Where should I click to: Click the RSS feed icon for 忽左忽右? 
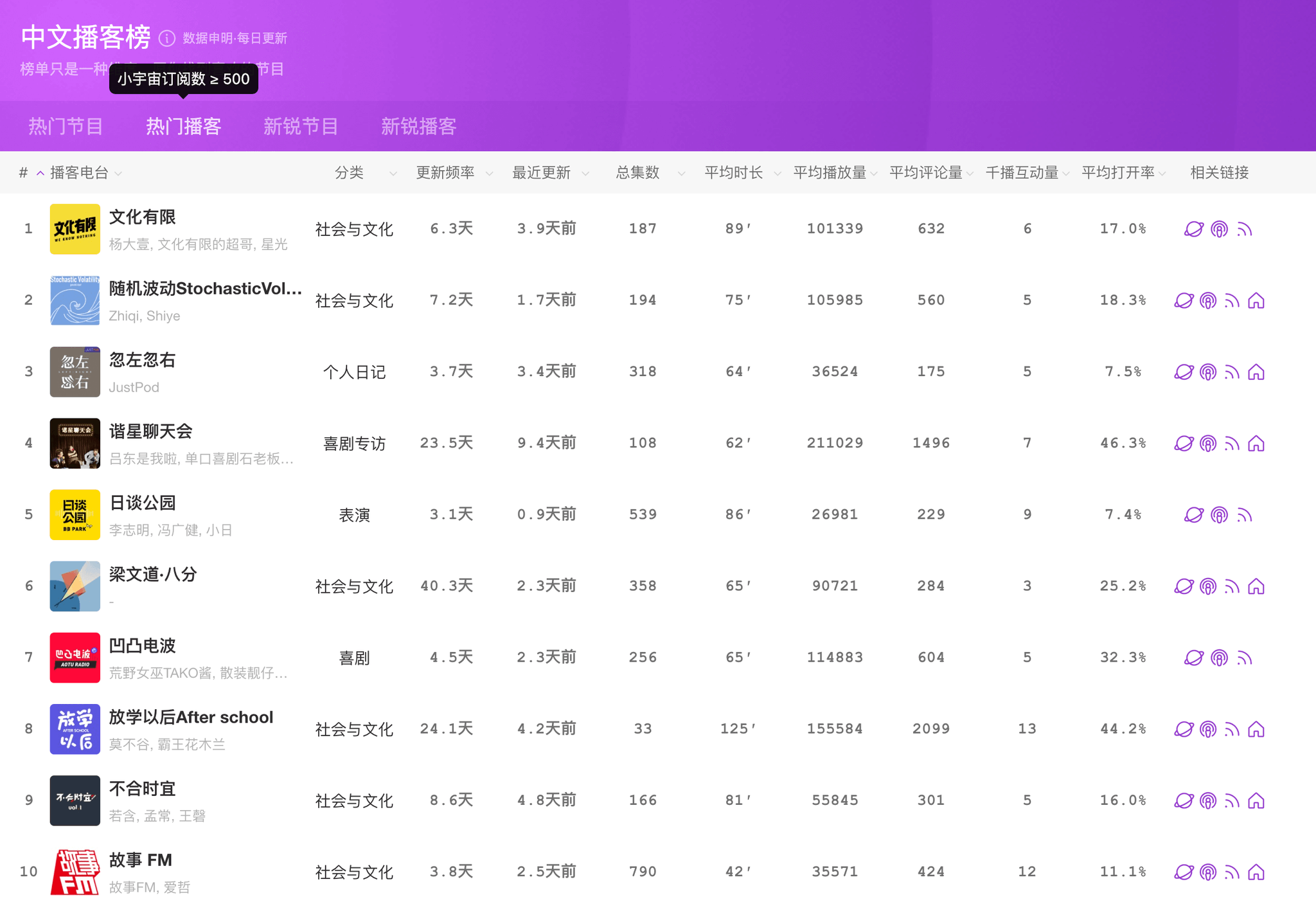coord(1232,372)
